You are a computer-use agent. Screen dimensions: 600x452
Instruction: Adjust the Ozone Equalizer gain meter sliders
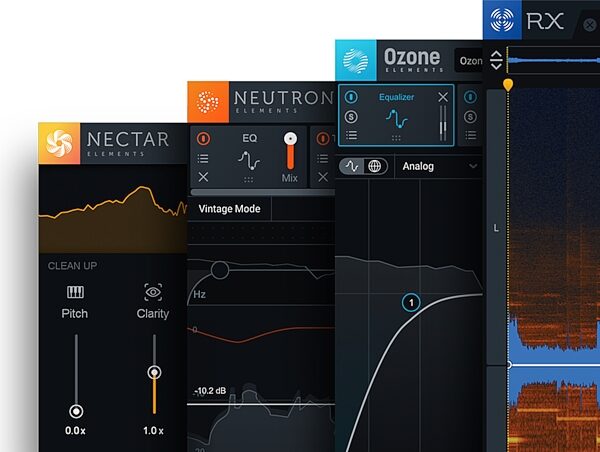(443, 123)
